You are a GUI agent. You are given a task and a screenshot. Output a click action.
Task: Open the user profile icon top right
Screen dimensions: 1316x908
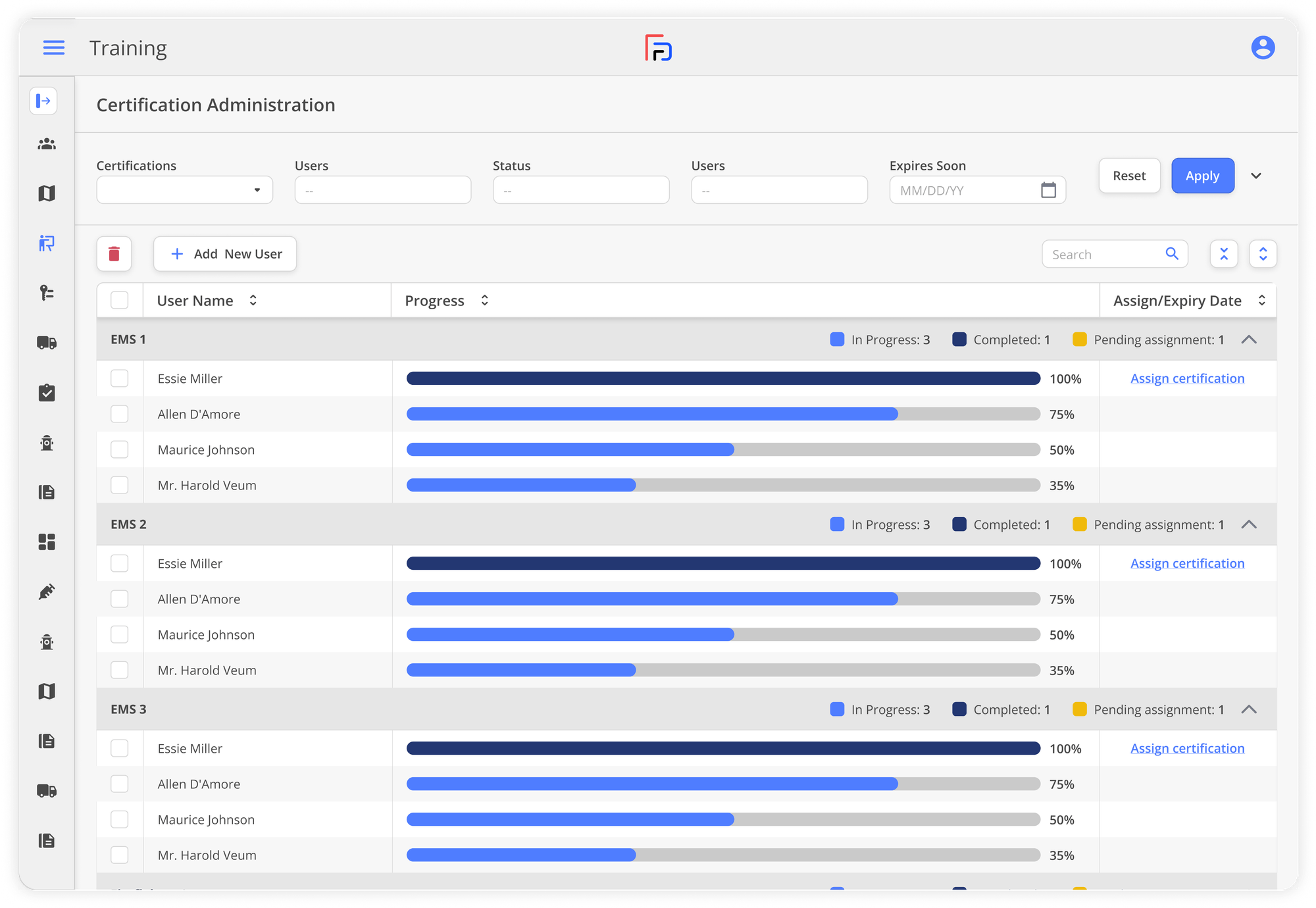click(1262, 47)
